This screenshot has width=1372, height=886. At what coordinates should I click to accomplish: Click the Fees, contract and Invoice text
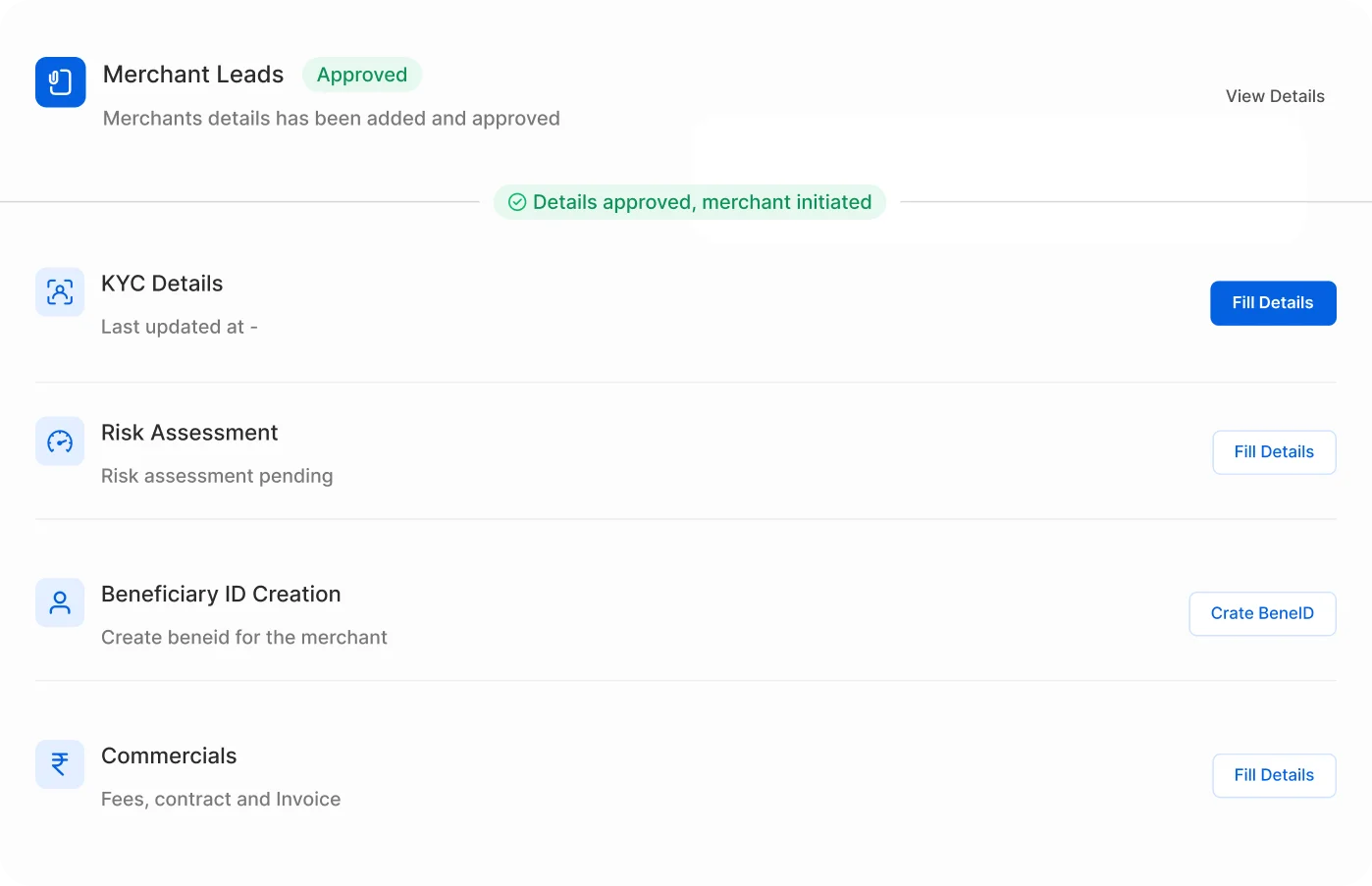(221, 800)
